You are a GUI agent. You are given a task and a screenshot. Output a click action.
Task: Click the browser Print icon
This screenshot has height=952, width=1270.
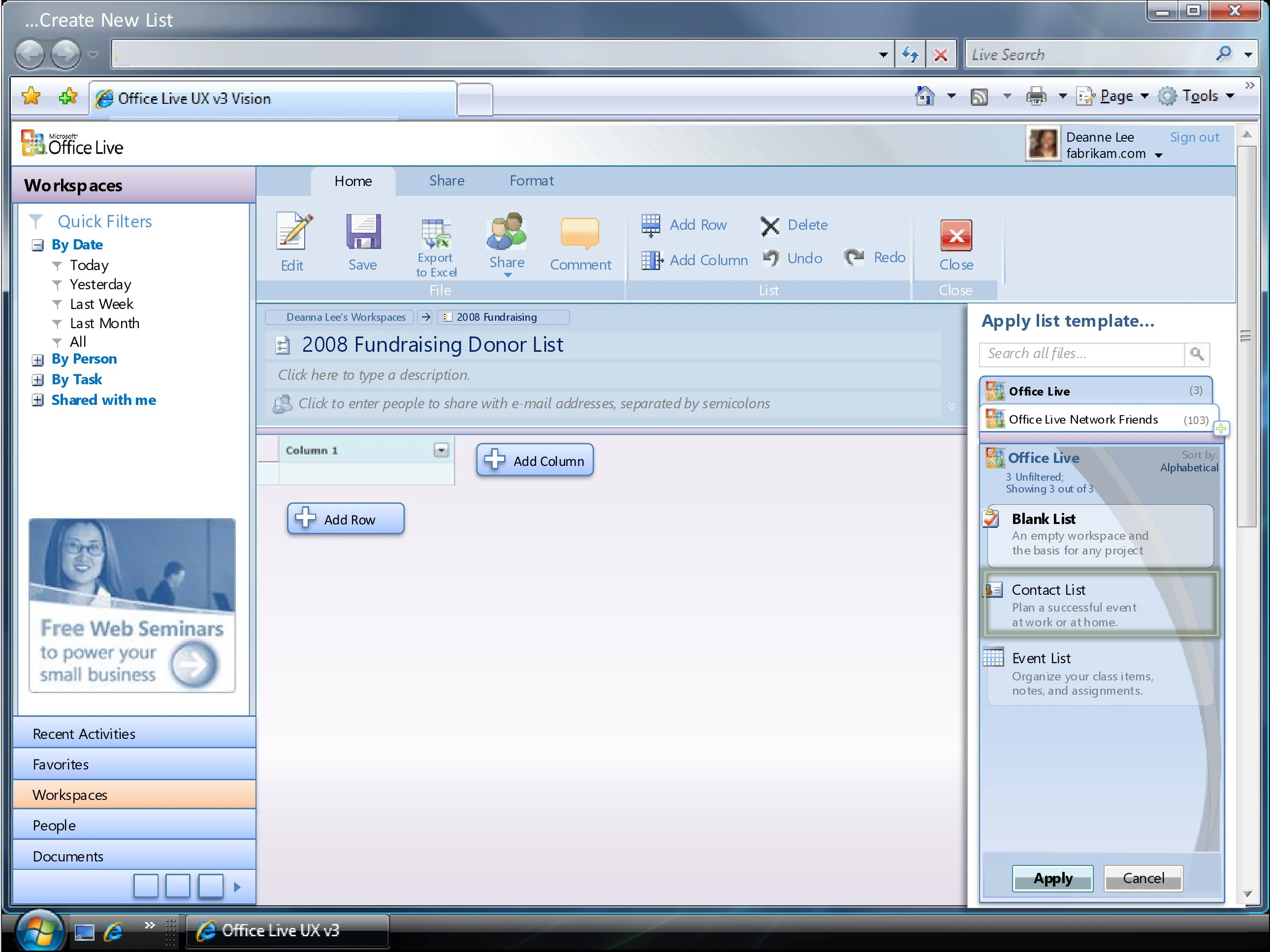click(x=1036, y=96)
